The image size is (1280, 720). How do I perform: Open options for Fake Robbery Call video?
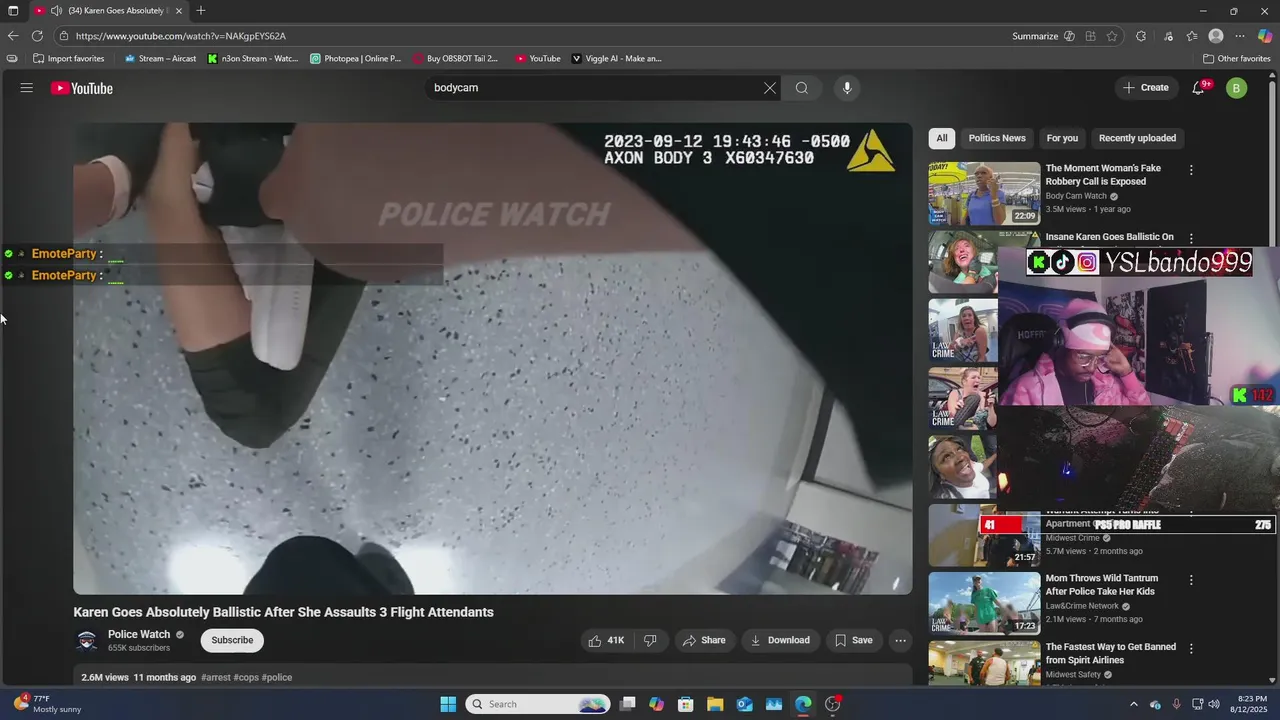pos(1191,170)
